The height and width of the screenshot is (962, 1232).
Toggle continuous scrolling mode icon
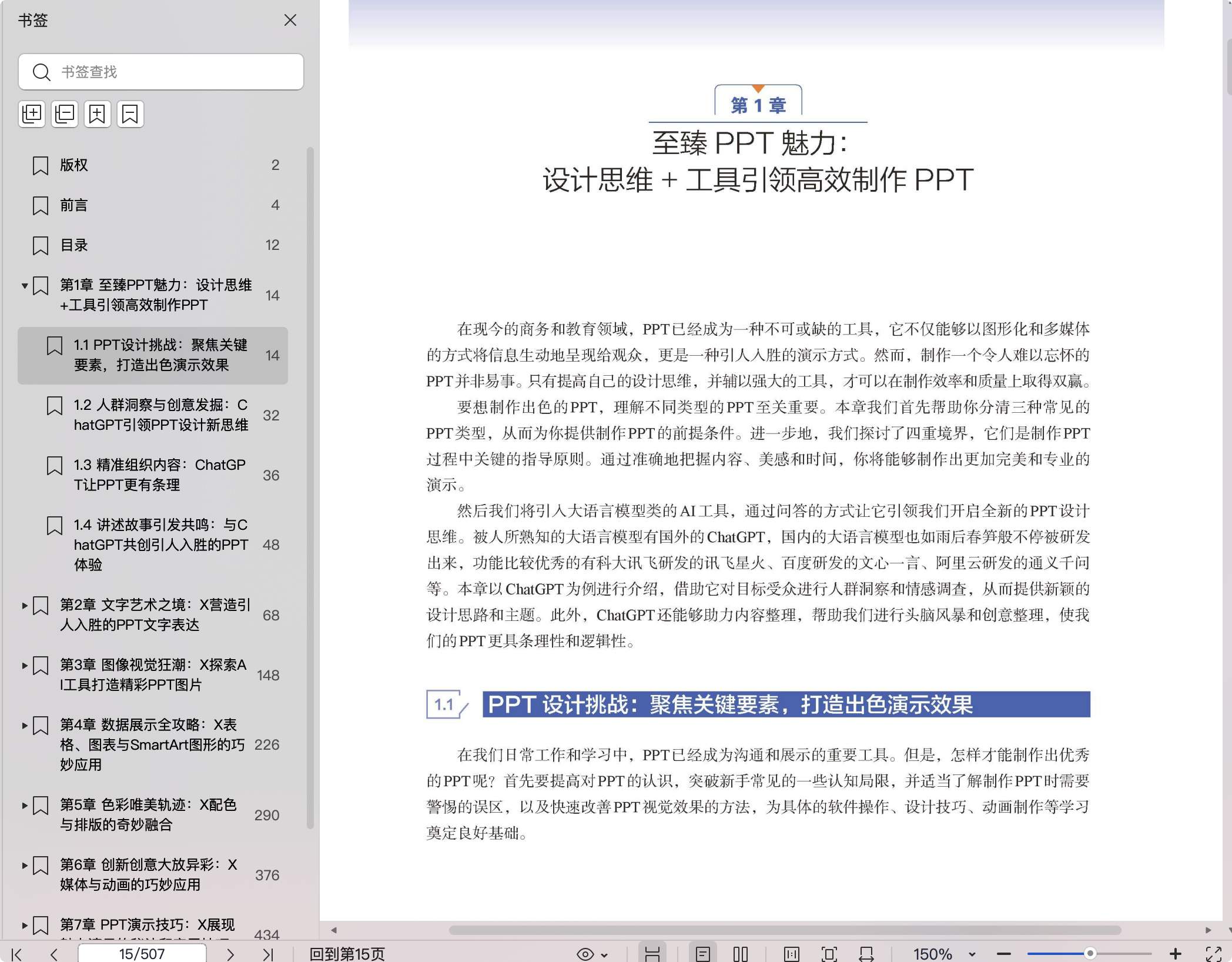coord(652,954)
